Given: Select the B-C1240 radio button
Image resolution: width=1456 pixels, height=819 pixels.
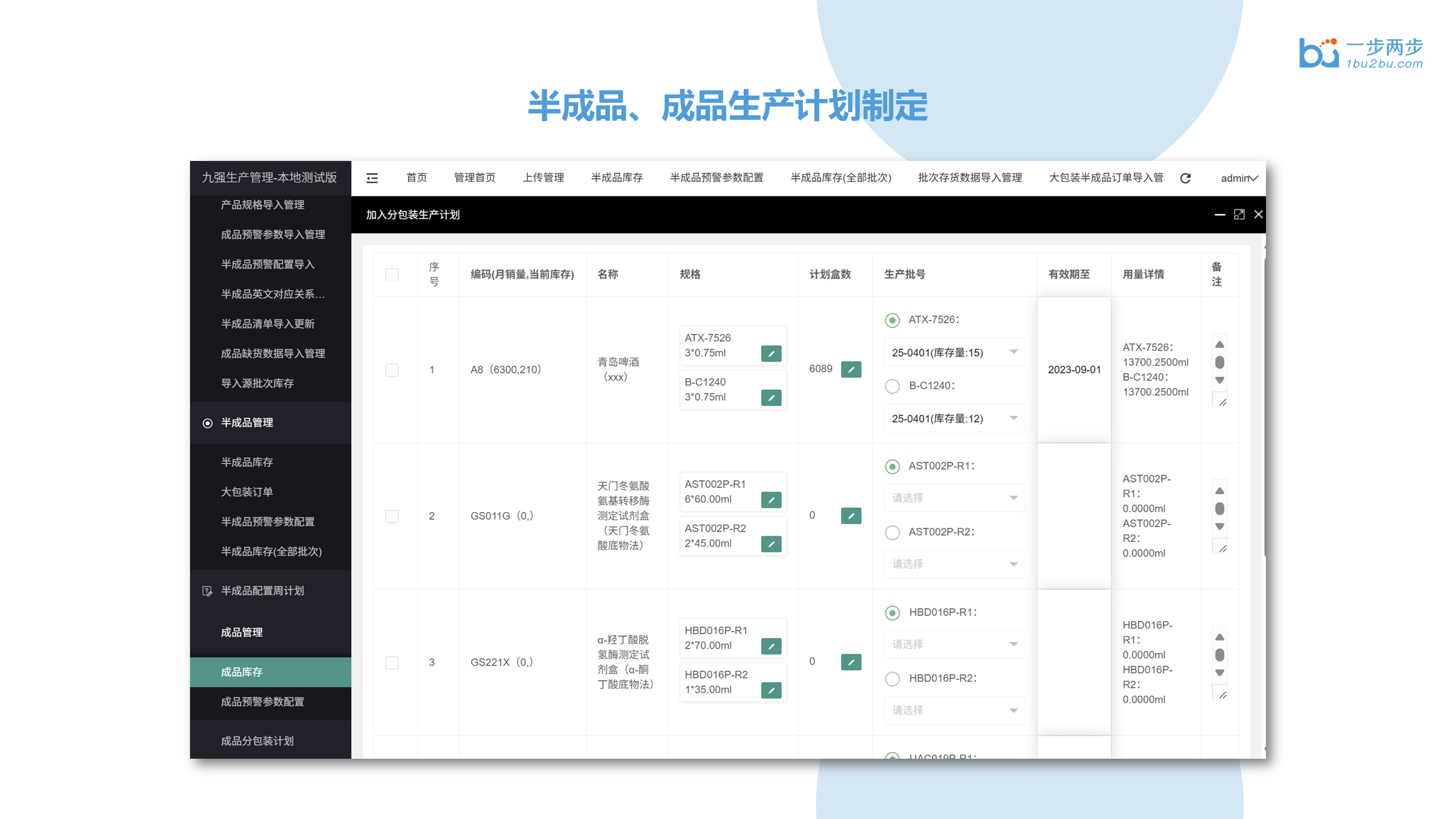Looking at the screenshot, I should (x=892, y=386).
